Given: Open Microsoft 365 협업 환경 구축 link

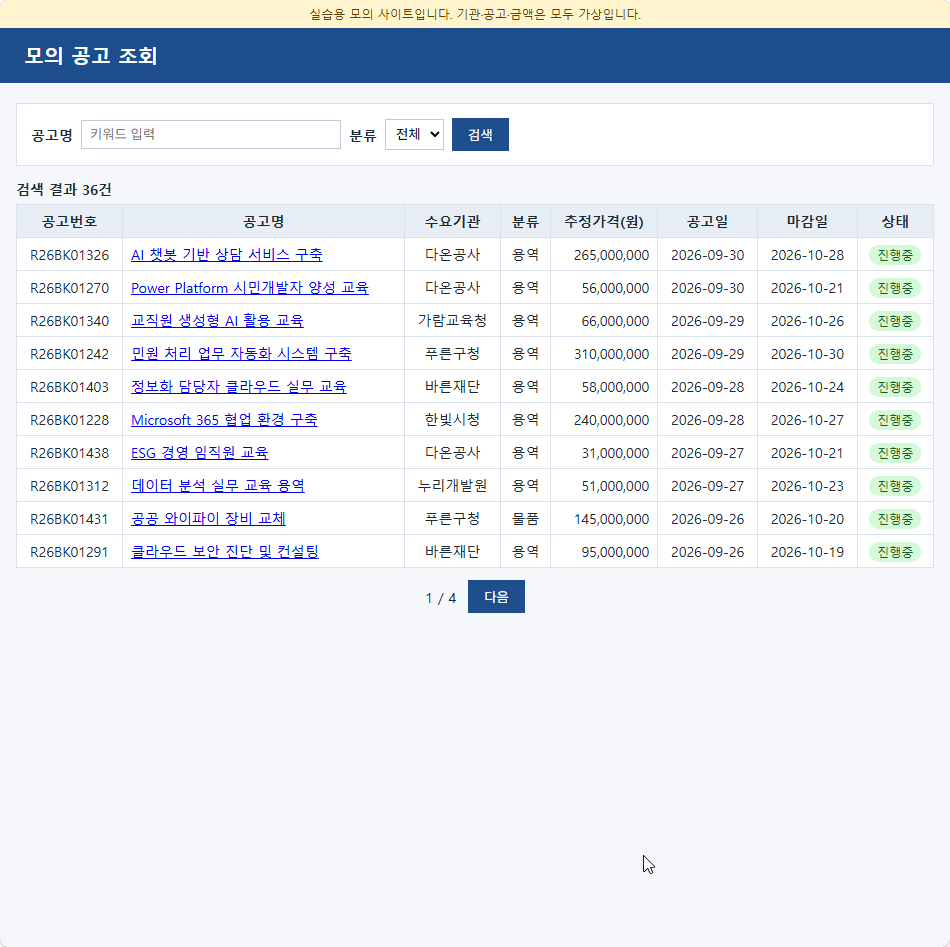Looking at the screenshot, I should click(224, 420).
